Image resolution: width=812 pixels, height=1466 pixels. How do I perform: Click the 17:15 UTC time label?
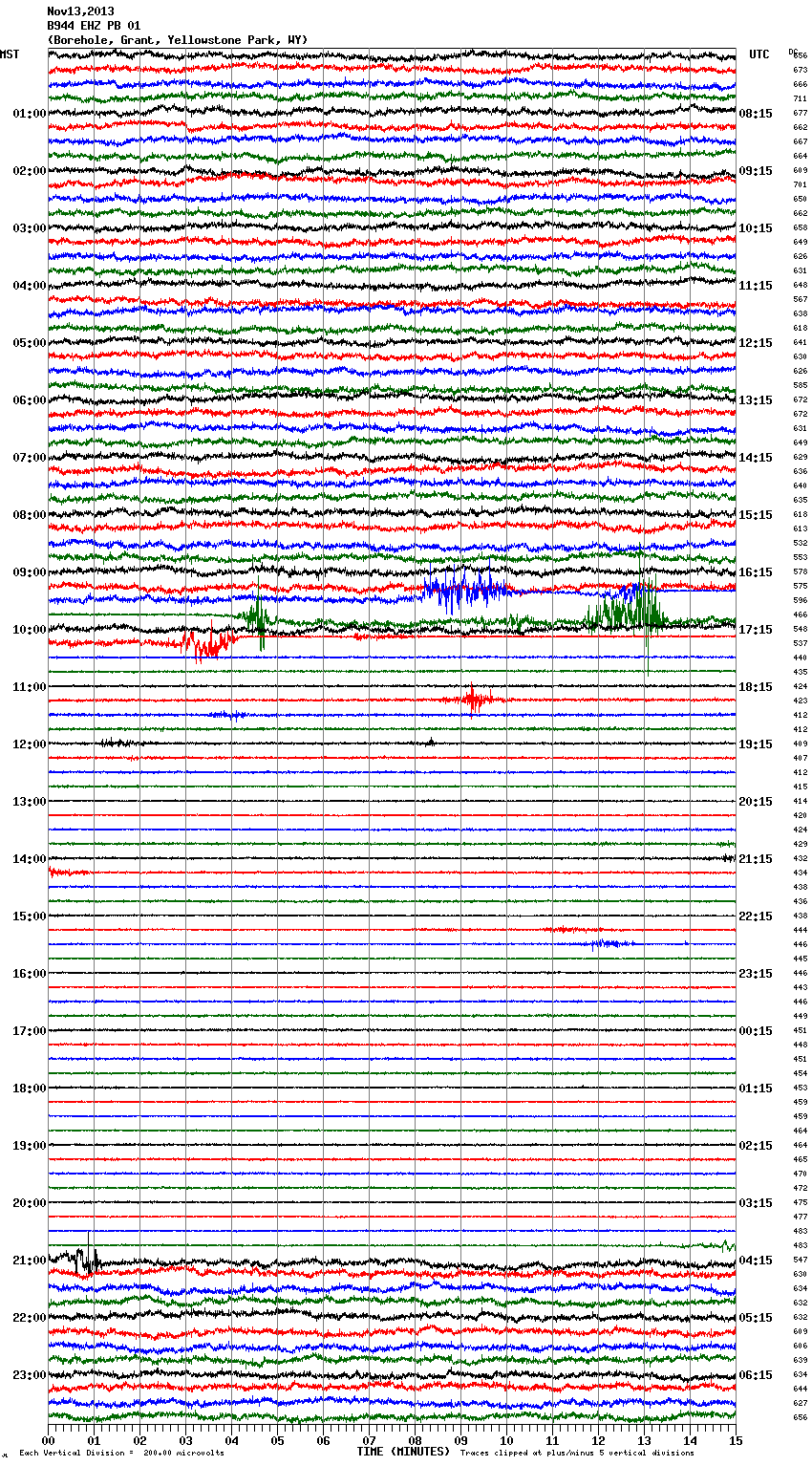coord(756,630)
